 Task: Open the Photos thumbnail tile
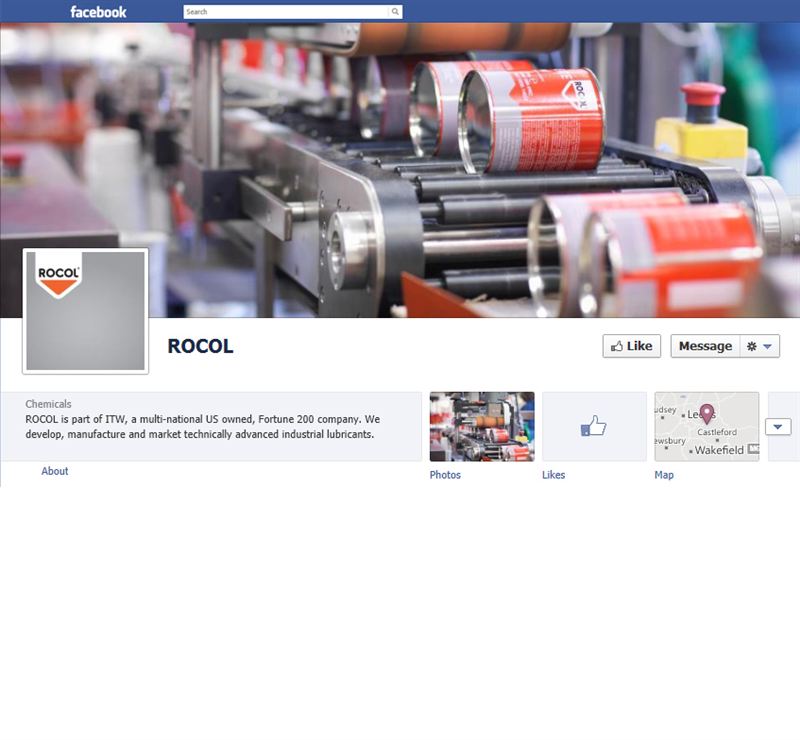click(x=482, y=426)
